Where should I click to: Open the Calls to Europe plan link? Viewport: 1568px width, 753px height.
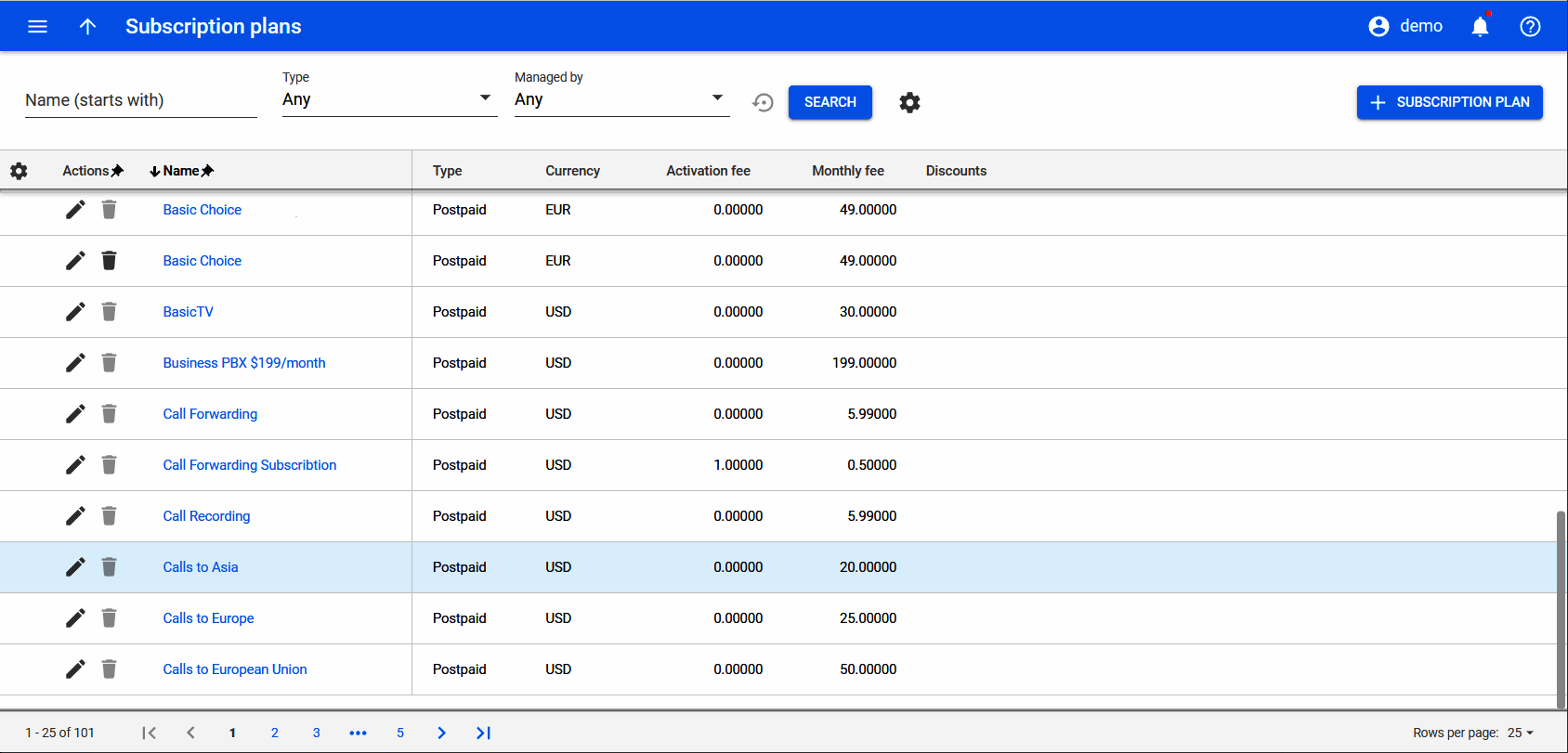pos(208,618)
